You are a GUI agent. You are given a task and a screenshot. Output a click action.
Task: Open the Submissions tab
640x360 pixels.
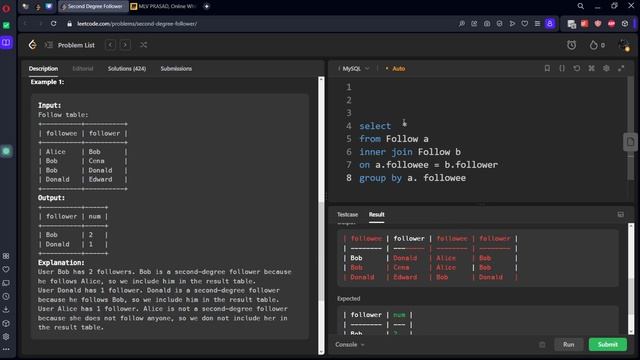[176, 69]
